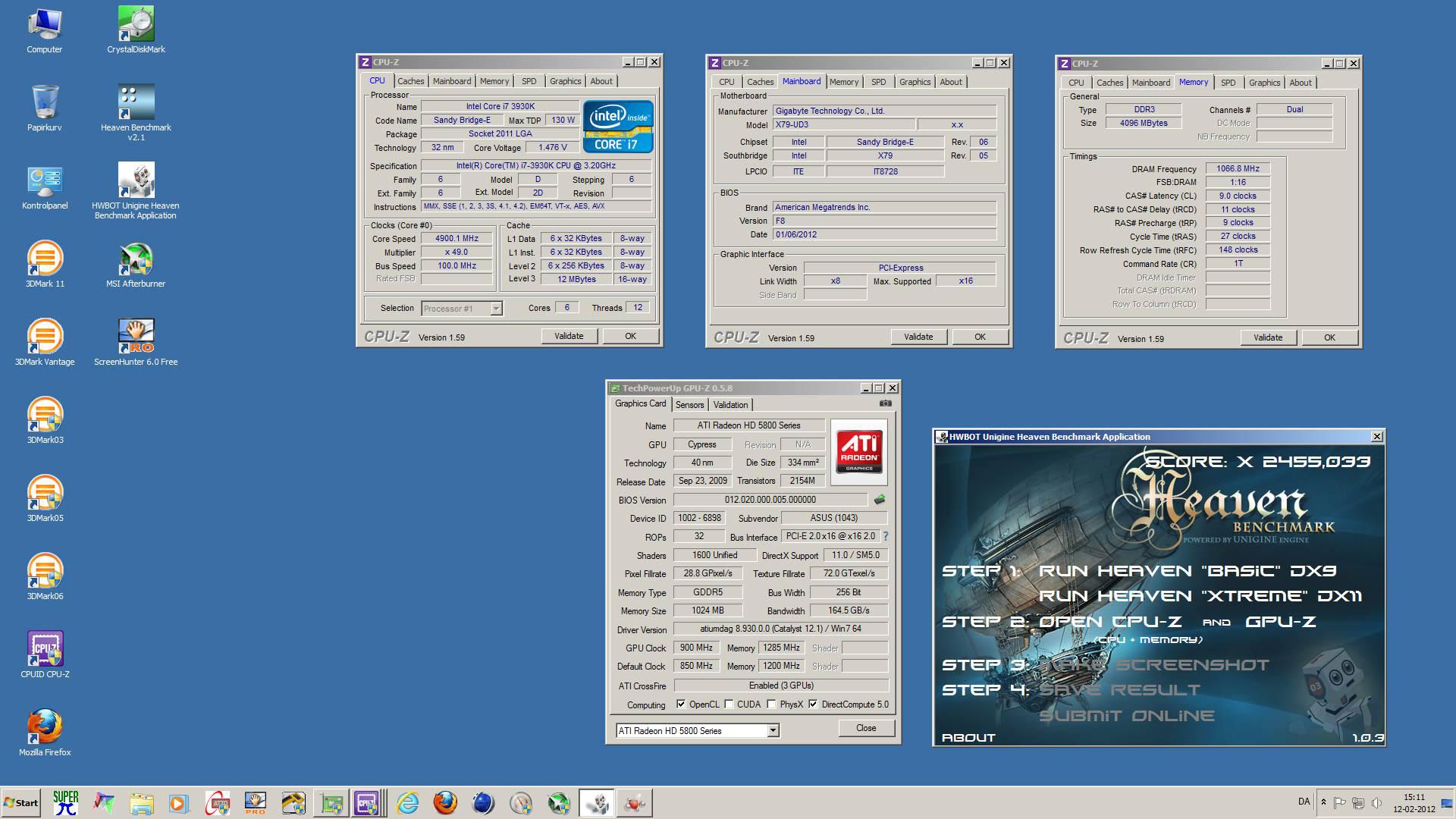Click the Core Speed value 4900.1 MHz
1456x819 pixels.
457,238
